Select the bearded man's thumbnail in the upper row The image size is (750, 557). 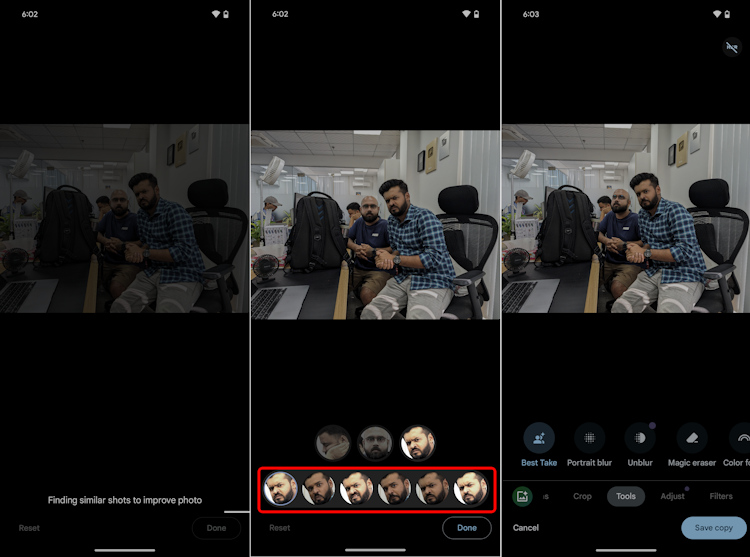(418, 443)
